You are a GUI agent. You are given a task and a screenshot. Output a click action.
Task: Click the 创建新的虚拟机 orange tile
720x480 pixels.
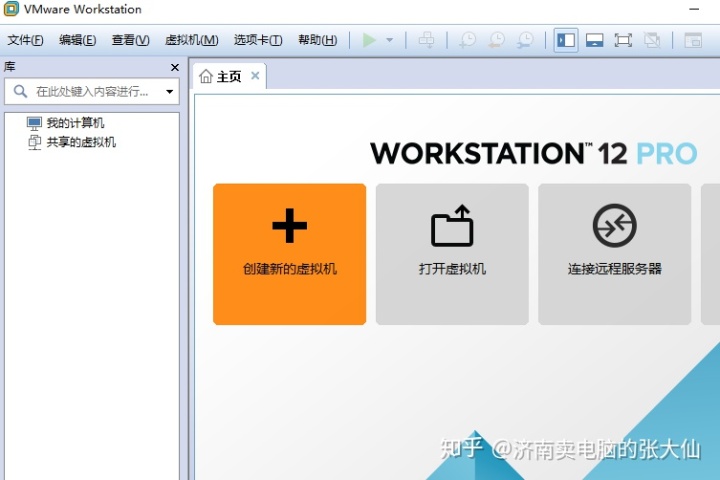pos(289,254)
